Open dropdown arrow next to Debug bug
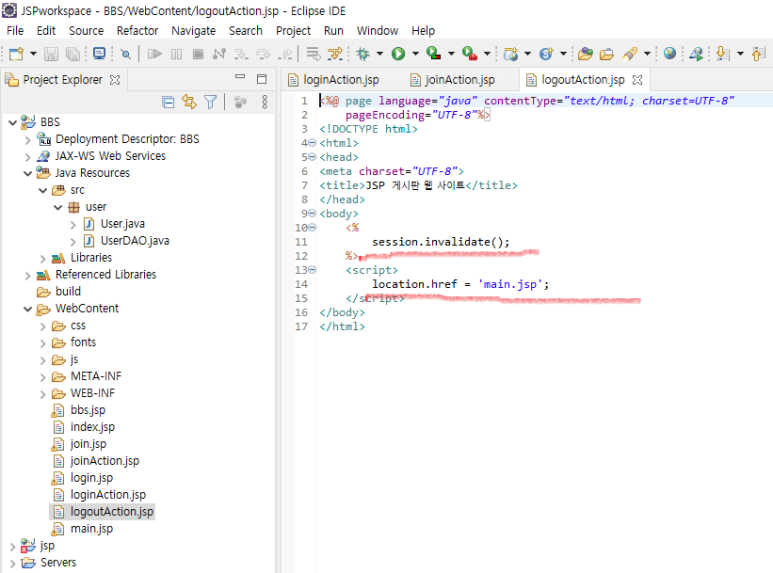 click(380, 53)
